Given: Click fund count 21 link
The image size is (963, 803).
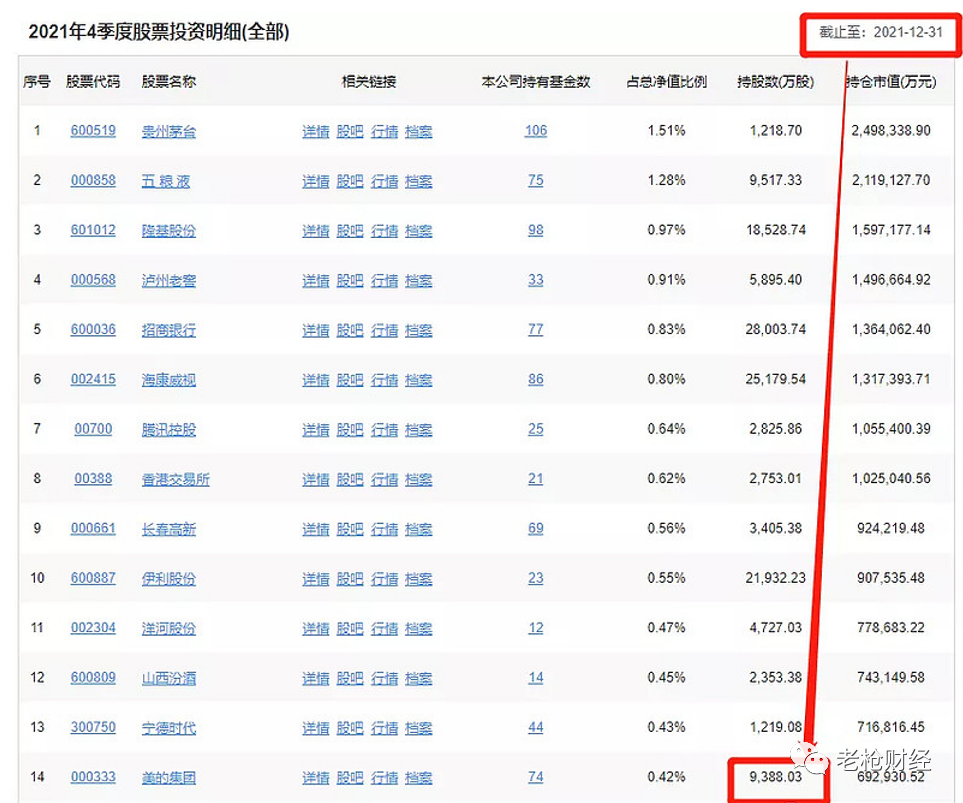Looking at the screenshot, I should coord(536,479).
